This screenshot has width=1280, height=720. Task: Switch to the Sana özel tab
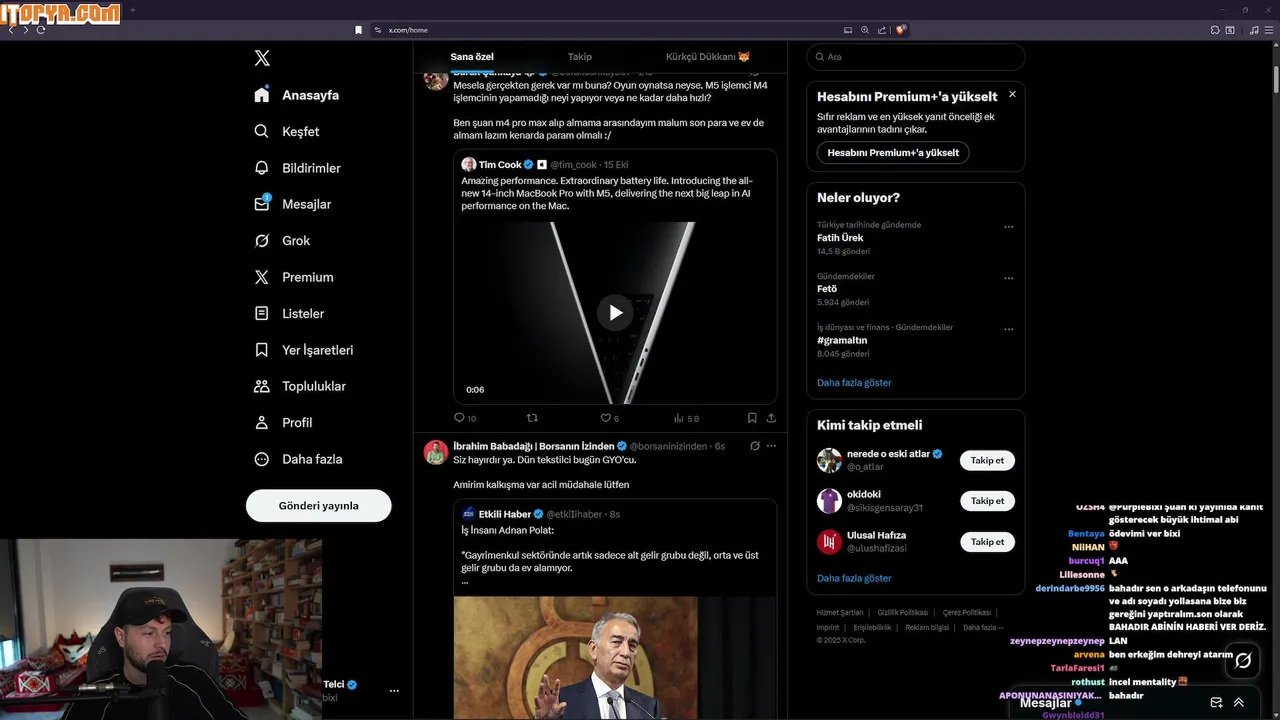tap(472, 57)
